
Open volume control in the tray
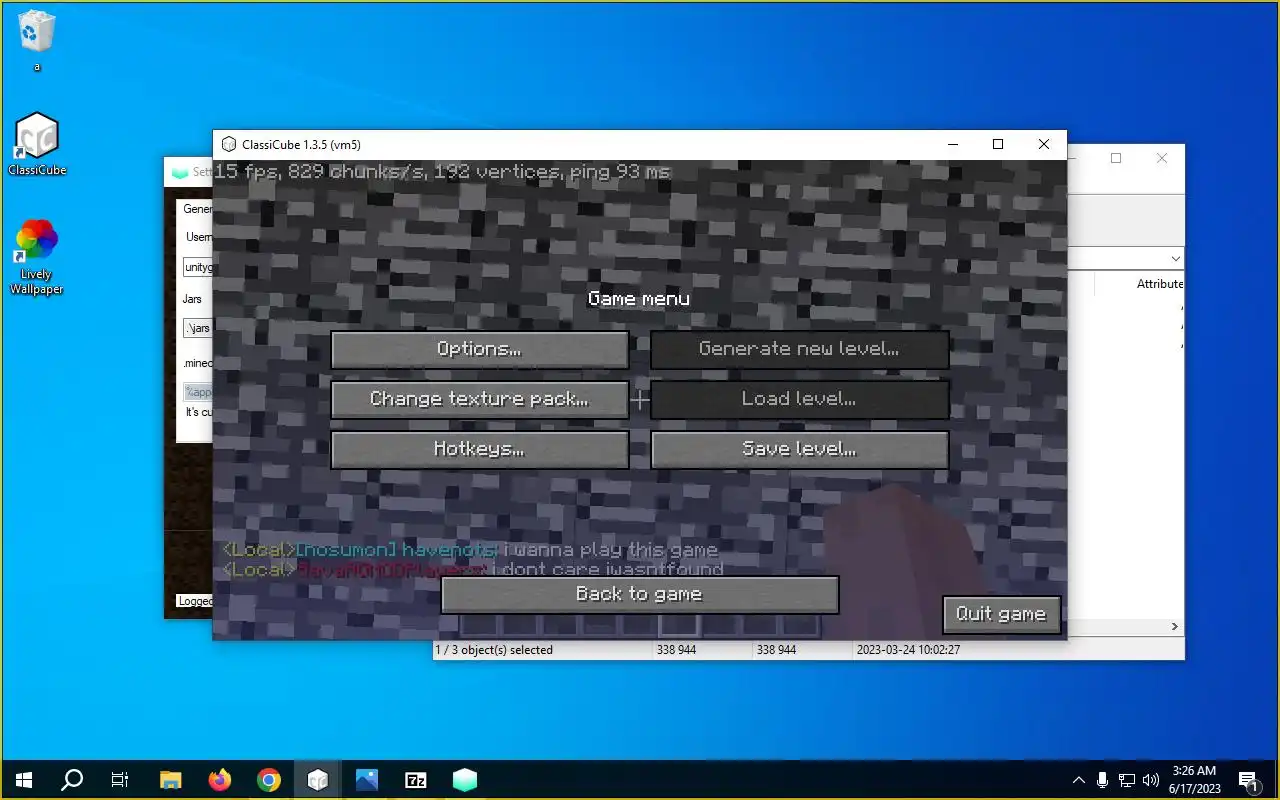click(1151, 780)
